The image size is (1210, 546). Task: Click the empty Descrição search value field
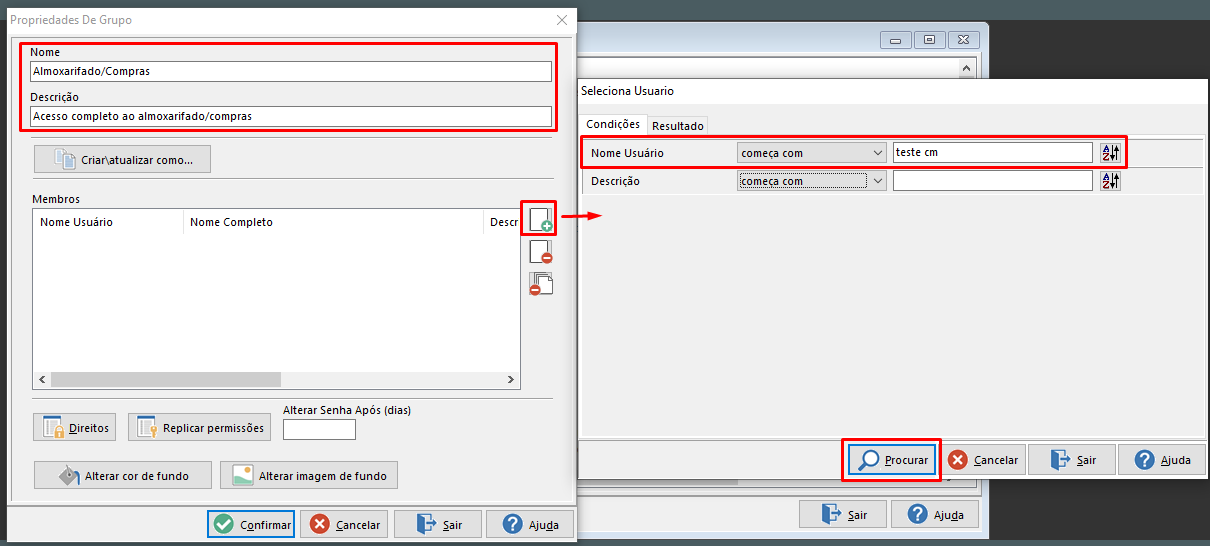(x=993, y=181)
